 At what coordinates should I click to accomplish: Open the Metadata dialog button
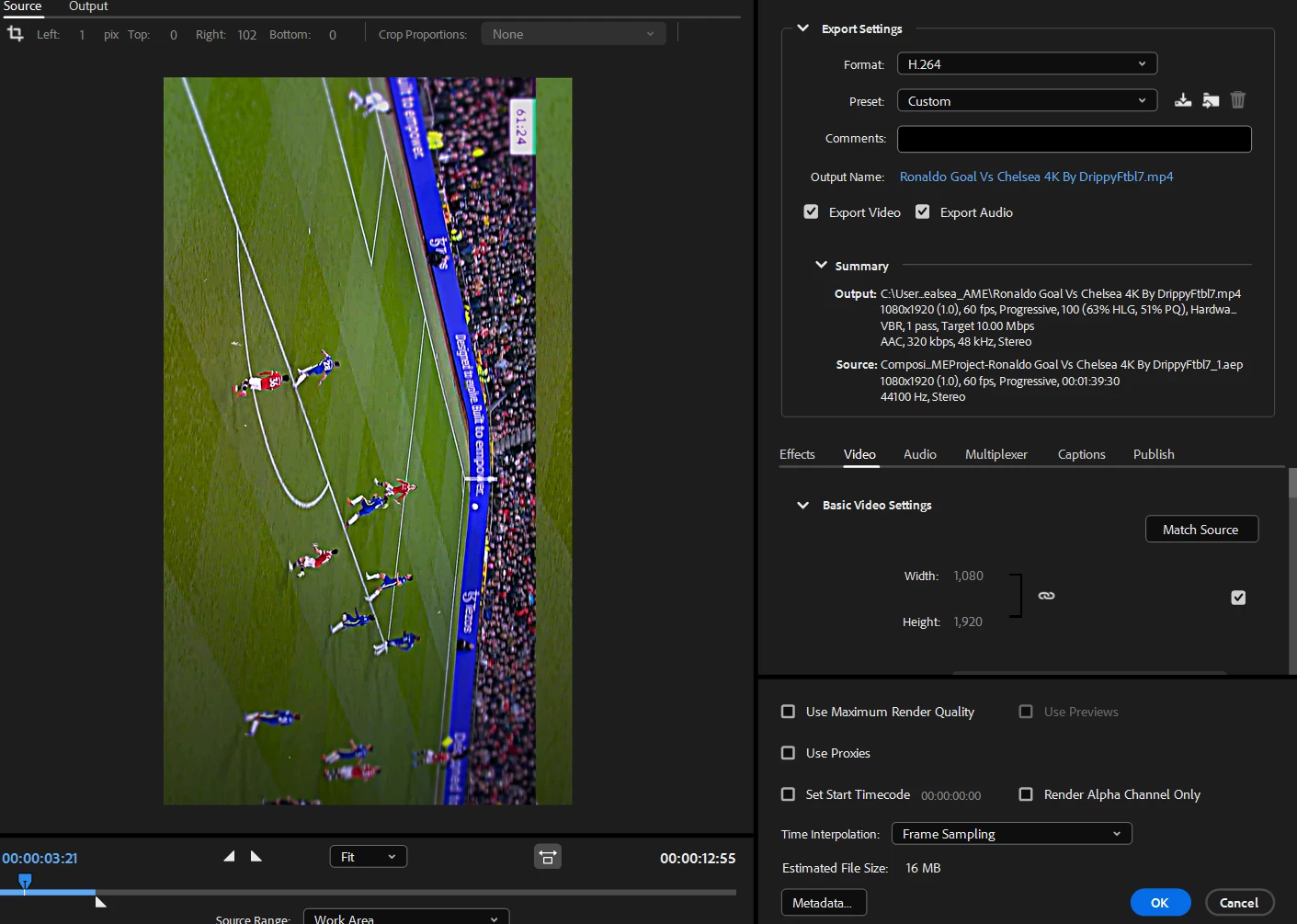pos(824,903)
